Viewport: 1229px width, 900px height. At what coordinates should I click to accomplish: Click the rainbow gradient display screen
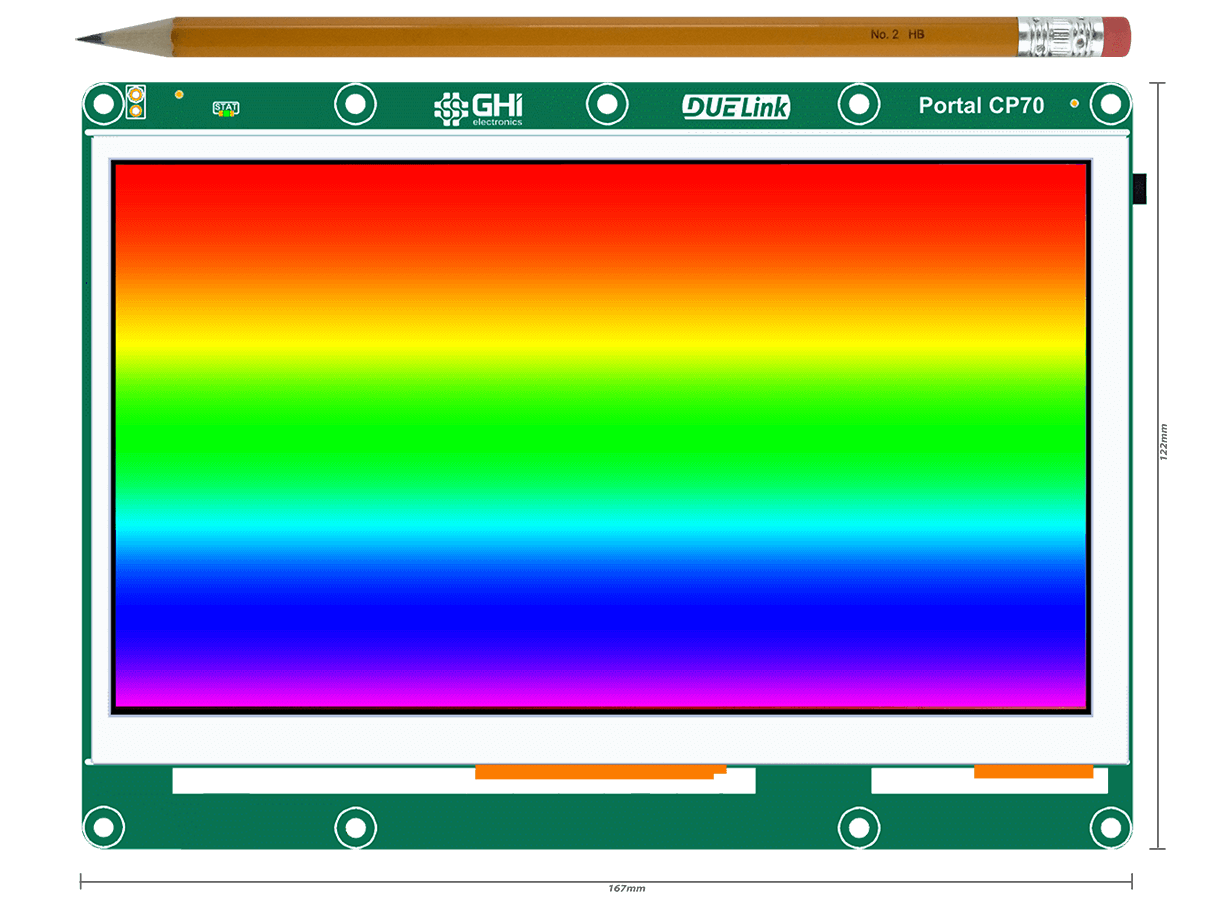[x=601, y=435]
